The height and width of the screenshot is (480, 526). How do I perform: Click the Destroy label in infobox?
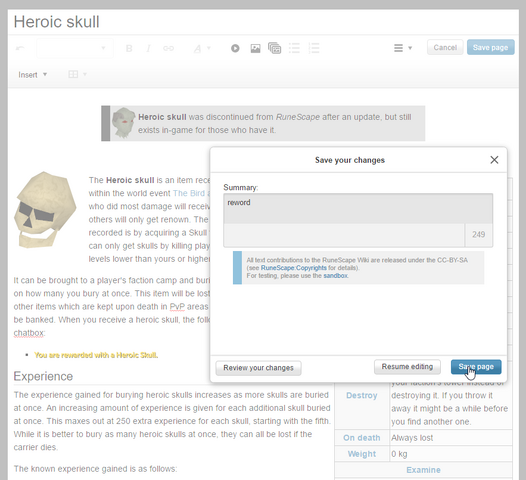362,395
